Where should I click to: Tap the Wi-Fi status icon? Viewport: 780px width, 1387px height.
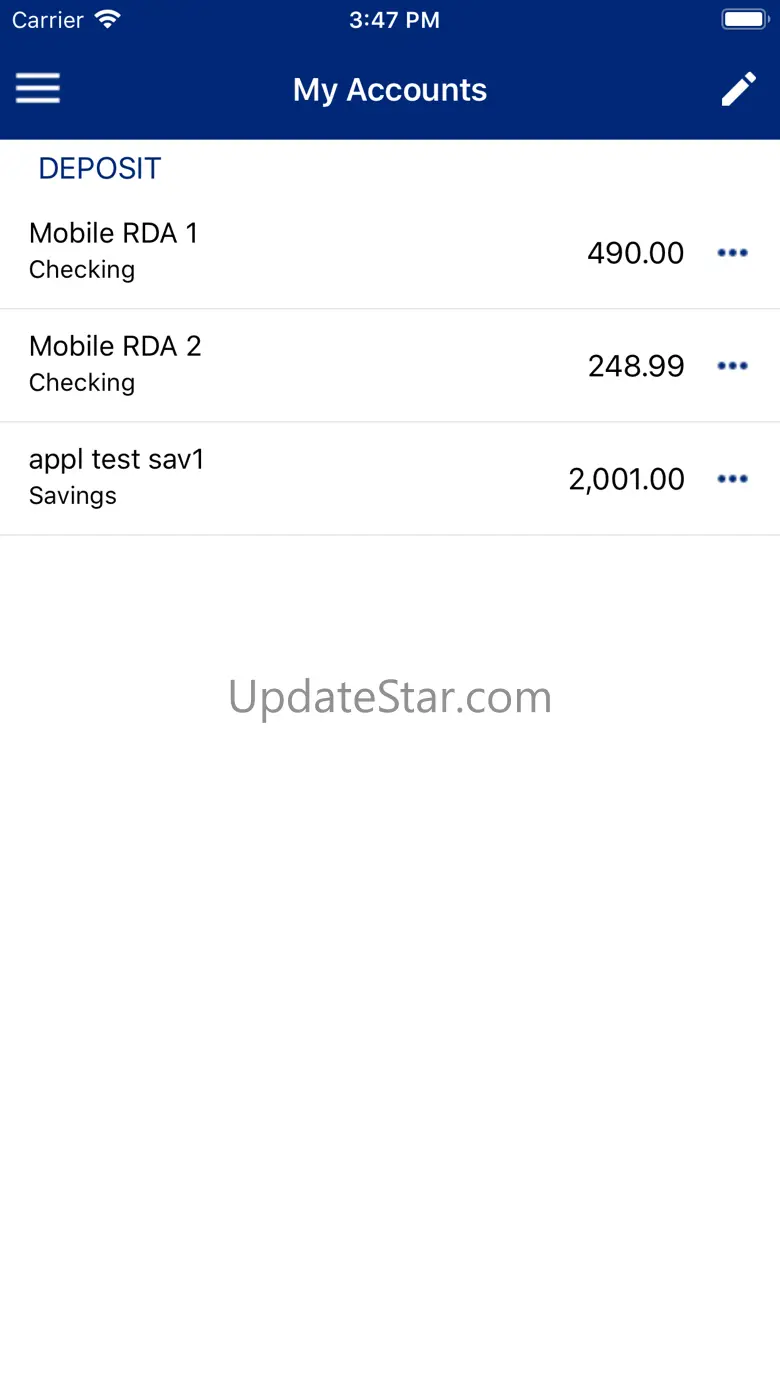pos(107,19)
